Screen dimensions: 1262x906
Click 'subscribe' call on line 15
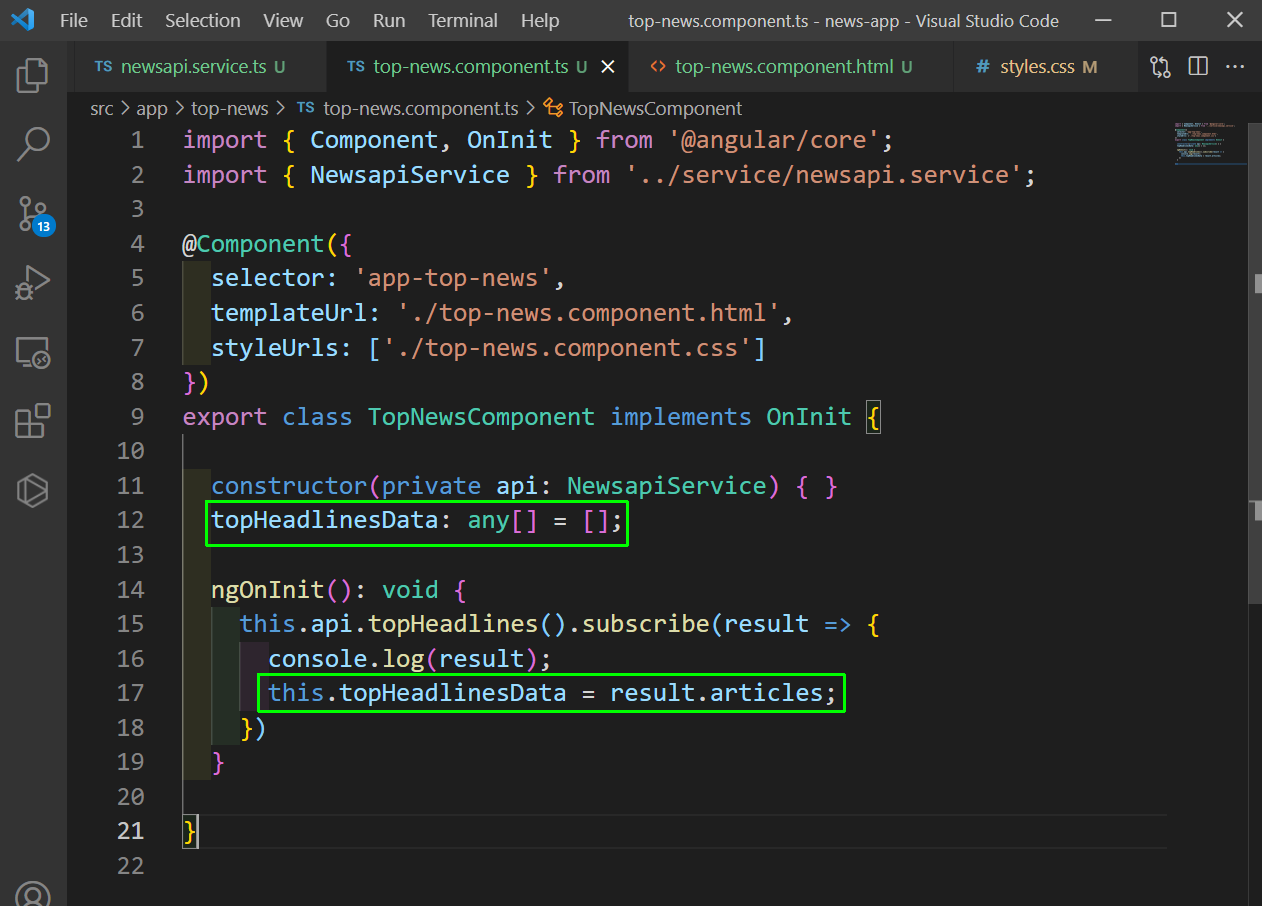(646, 624)
